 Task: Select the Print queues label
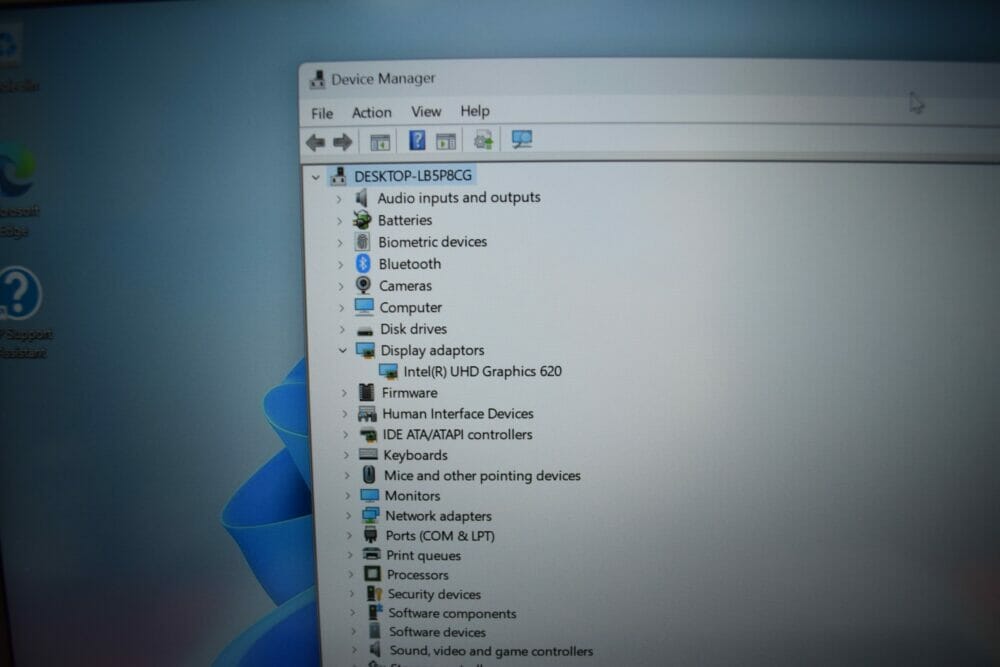pos(423,555)
